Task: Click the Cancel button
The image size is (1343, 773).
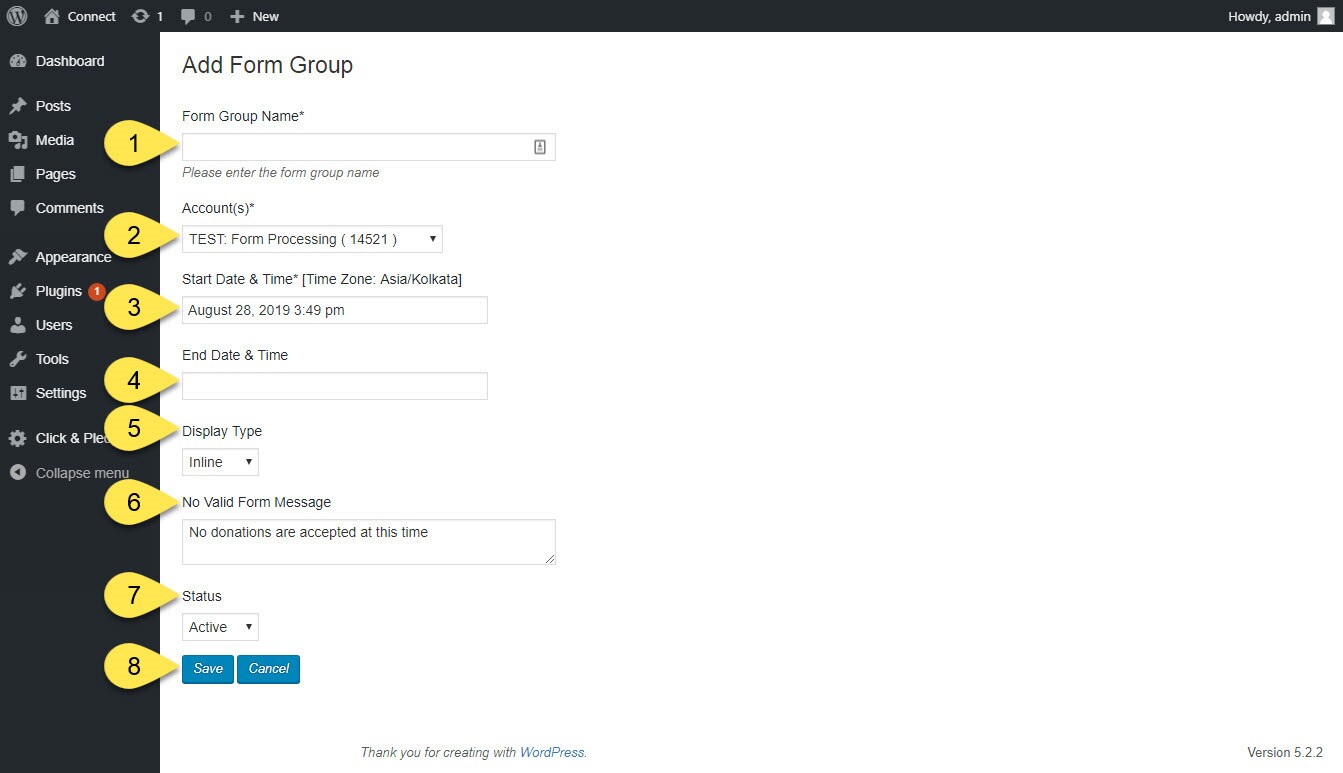Action: (x=268, y=669)
